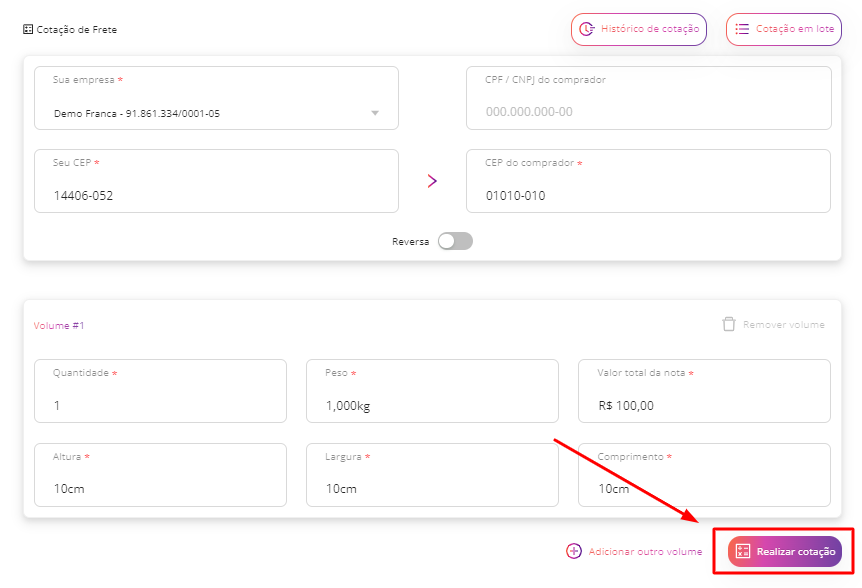Viewport: 862px width, 588px height.
Task: Toggle the Reversa switch
Action: [x=455, y=241]
